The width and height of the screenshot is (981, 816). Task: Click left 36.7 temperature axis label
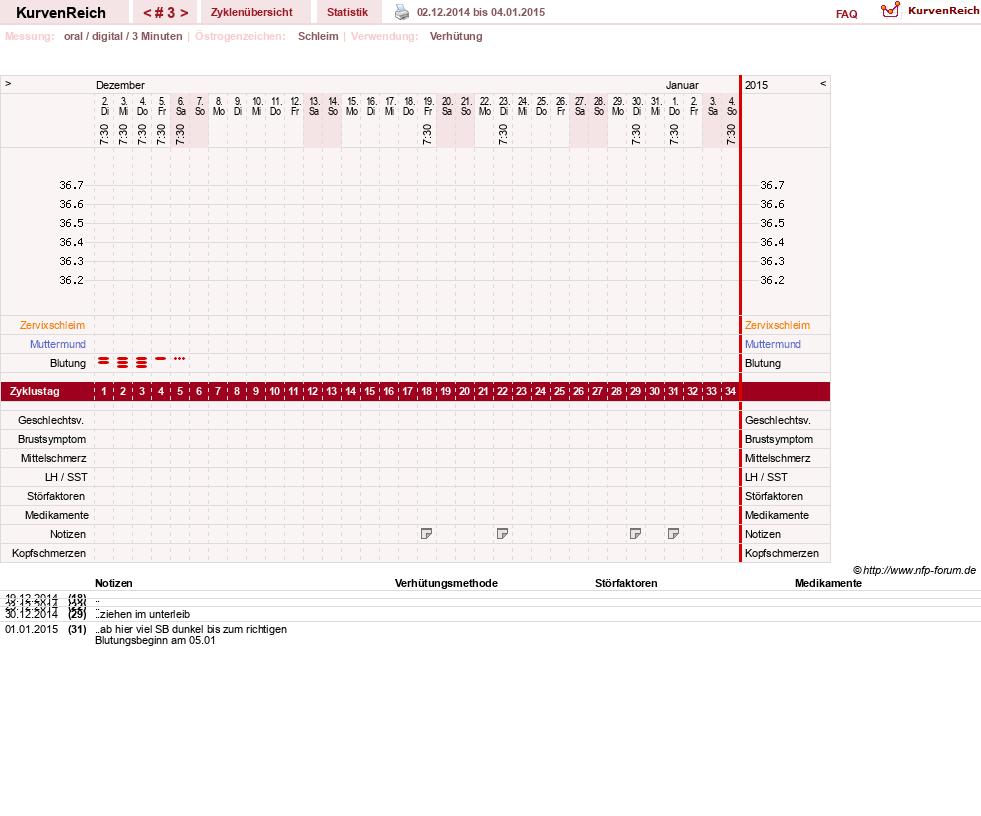pos(71,185)
